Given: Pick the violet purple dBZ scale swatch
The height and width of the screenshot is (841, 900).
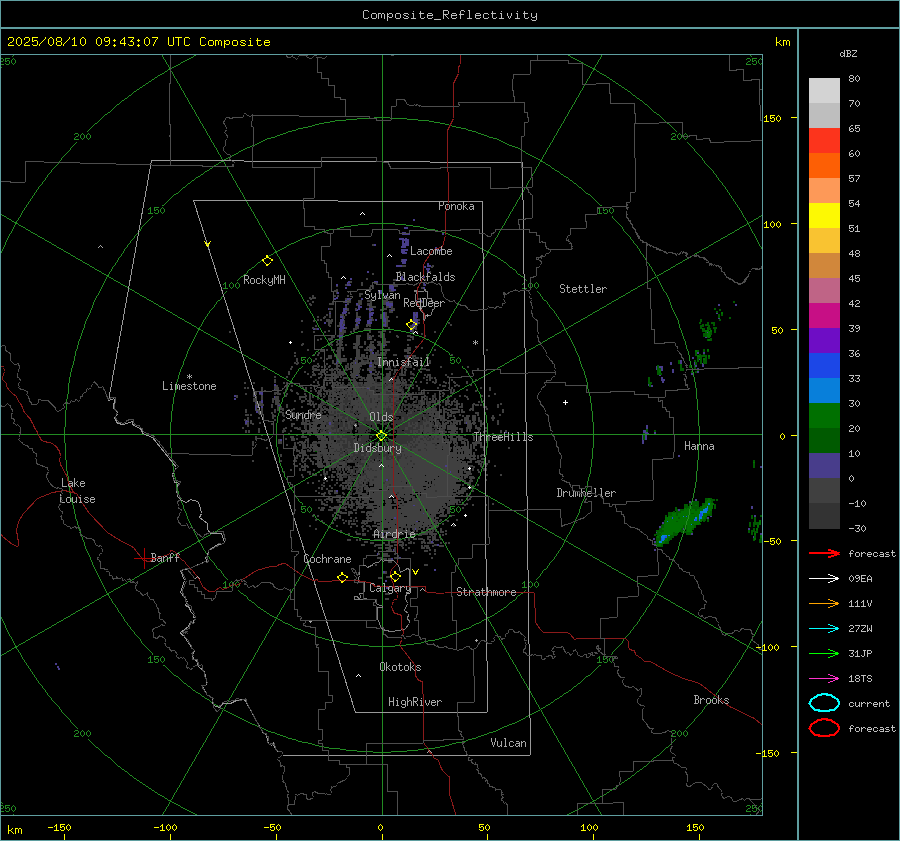Looking at the screenshot, I should (824, 341).
